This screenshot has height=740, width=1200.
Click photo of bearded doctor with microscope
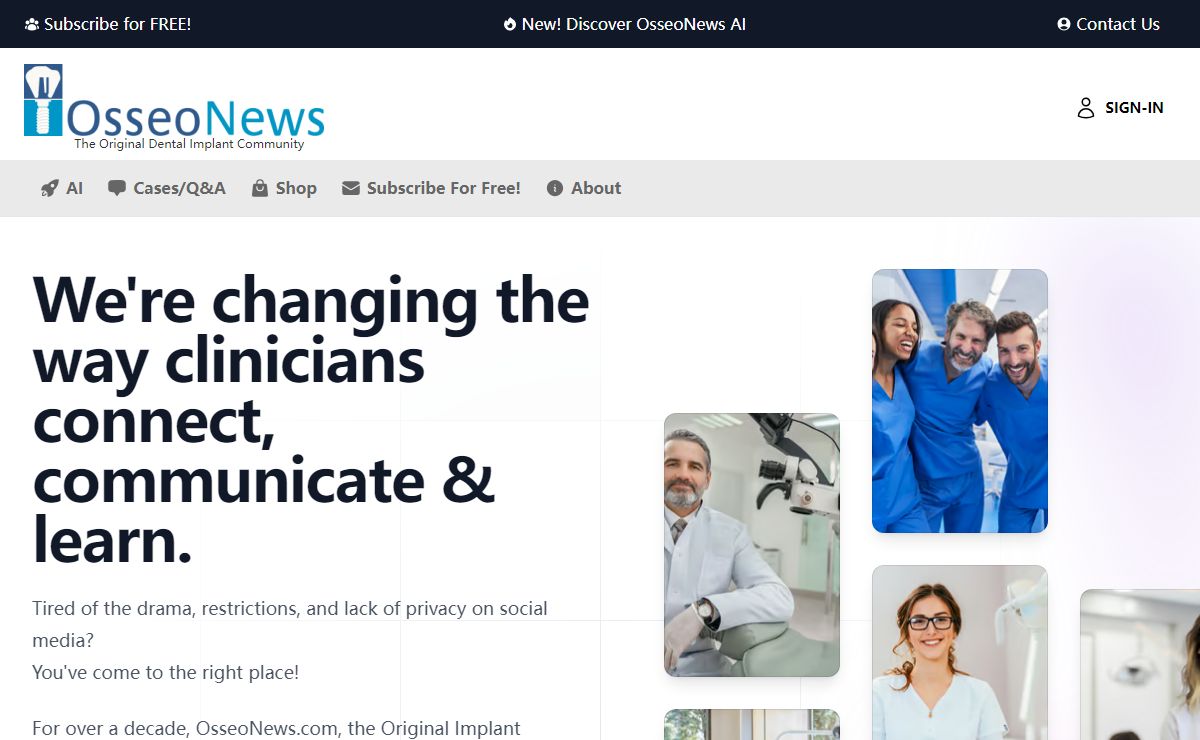coord(752,545)
